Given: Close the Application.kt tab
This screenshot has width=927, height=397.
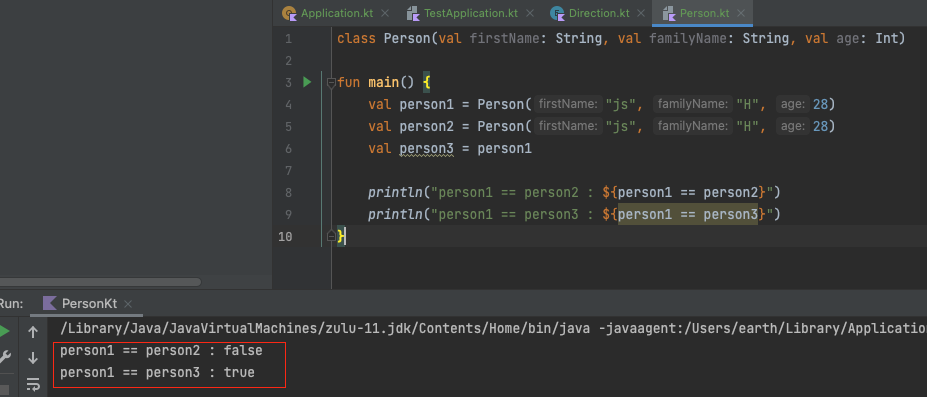Looking at the screenshot, I should (x=385, y=13).
